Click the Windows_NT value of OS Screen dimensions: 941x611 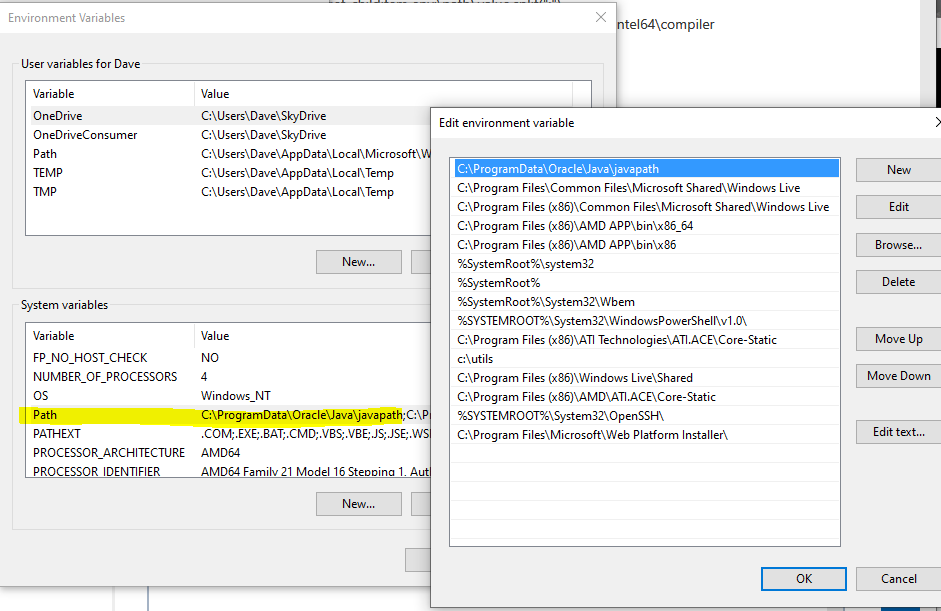236,396
